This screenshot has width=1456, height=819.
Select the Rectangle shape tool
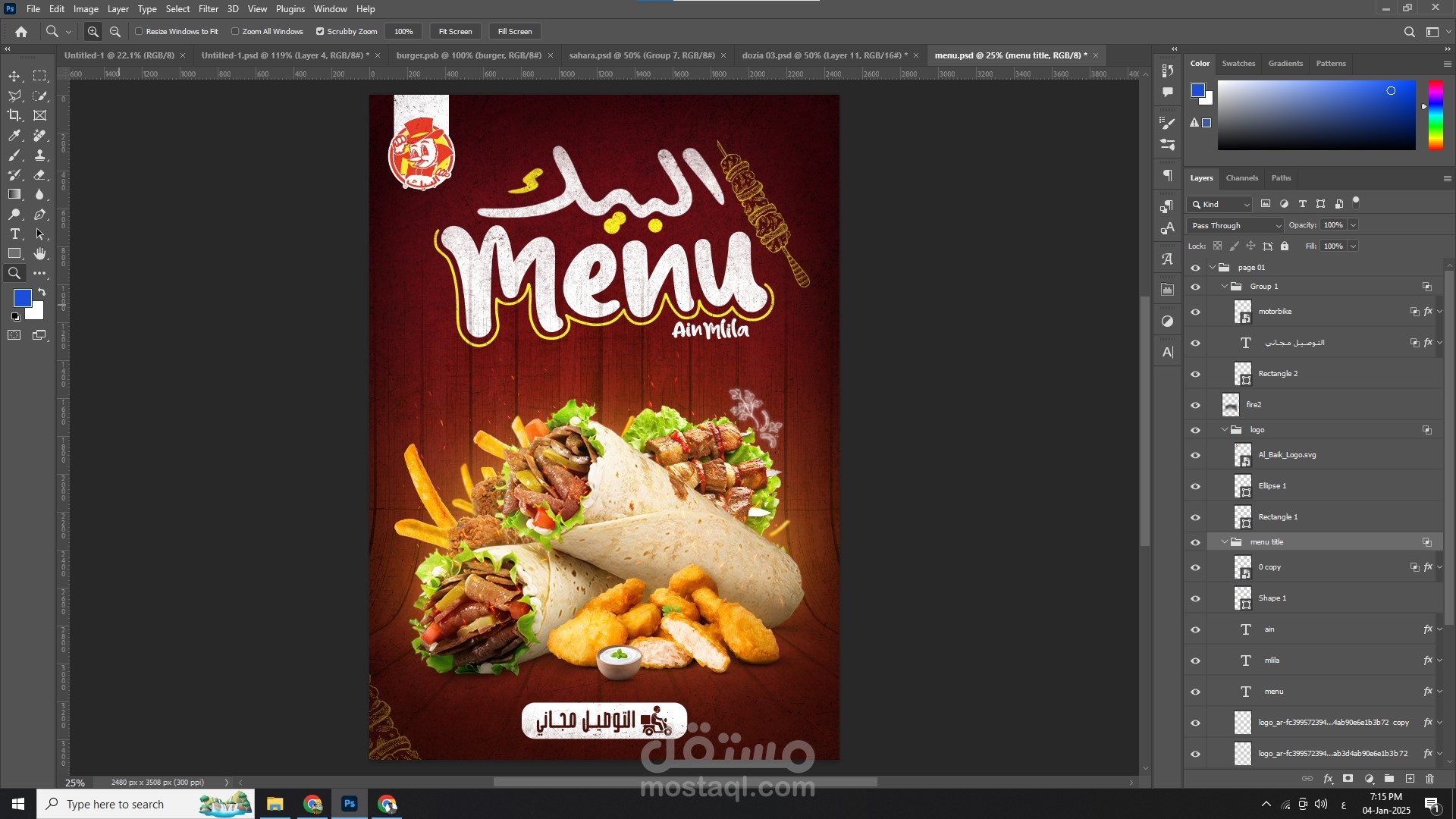14,253
